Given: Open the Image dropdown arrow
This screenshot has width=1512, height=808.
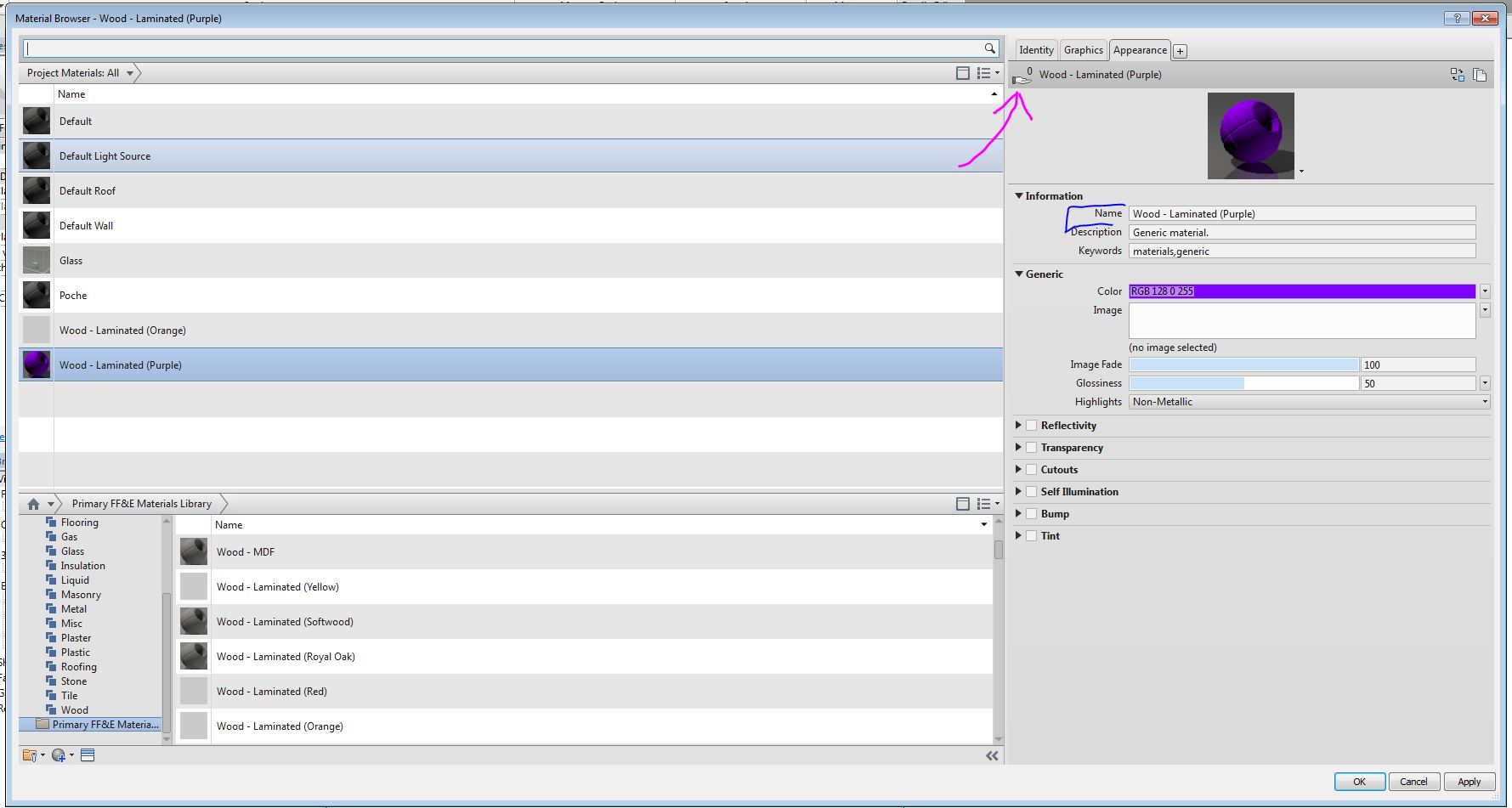Looking at the screenshot, I should [1485, 310].
